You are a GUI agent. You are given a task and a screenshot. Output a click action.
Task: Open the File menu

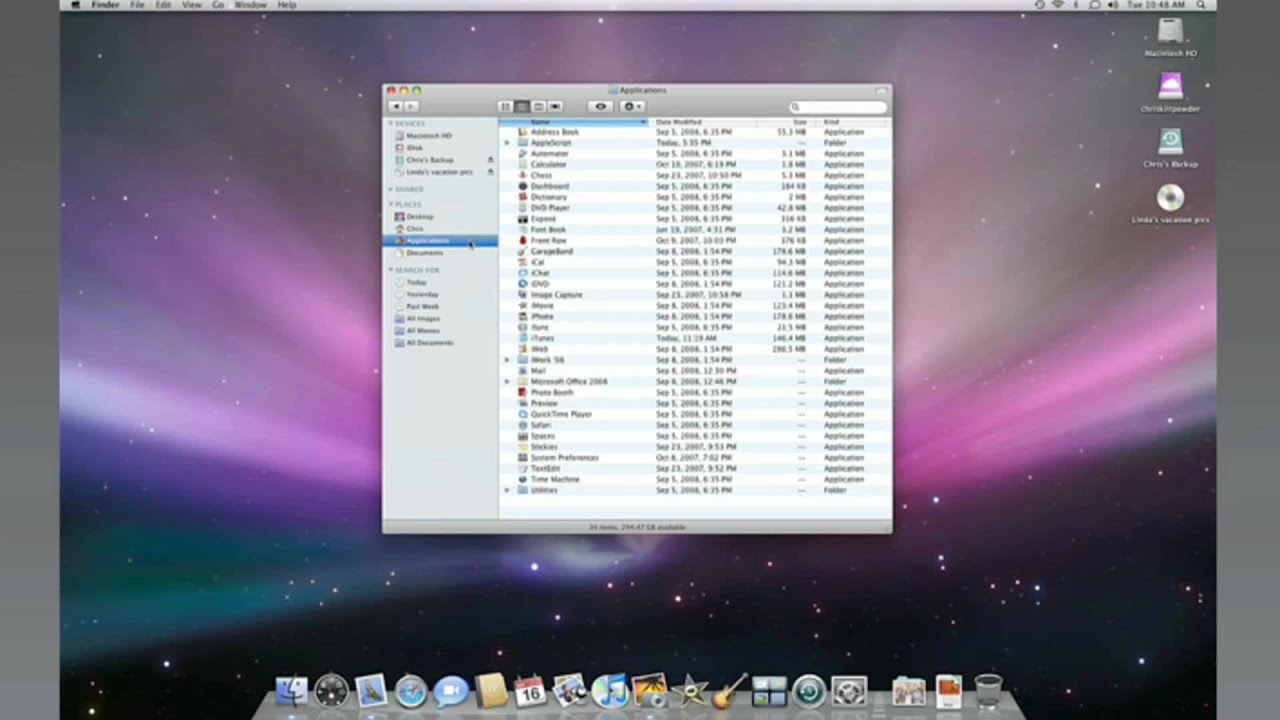pos(137,5)
